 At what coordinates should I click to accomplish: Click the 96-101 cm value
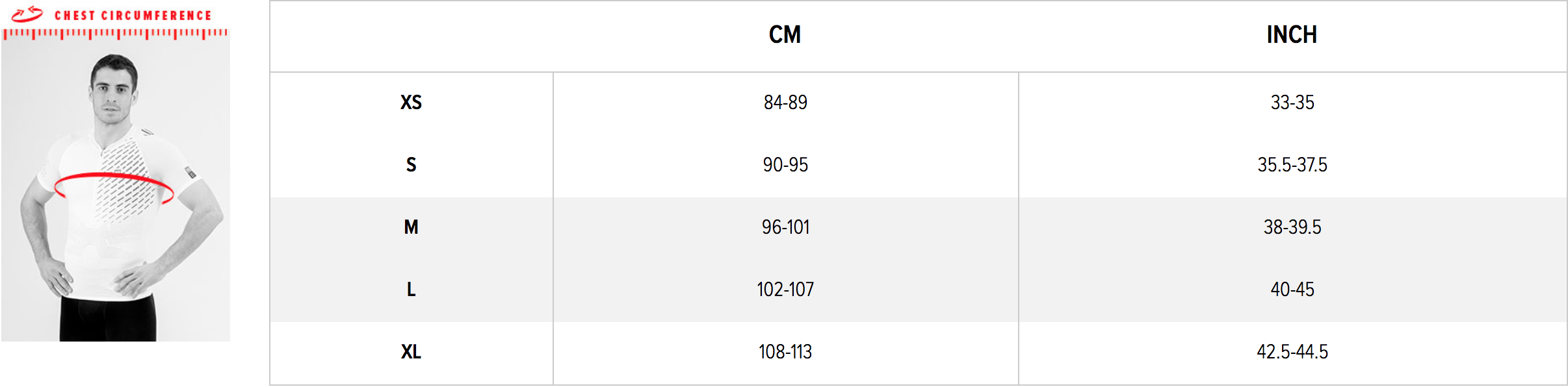(x=785, y=227)
